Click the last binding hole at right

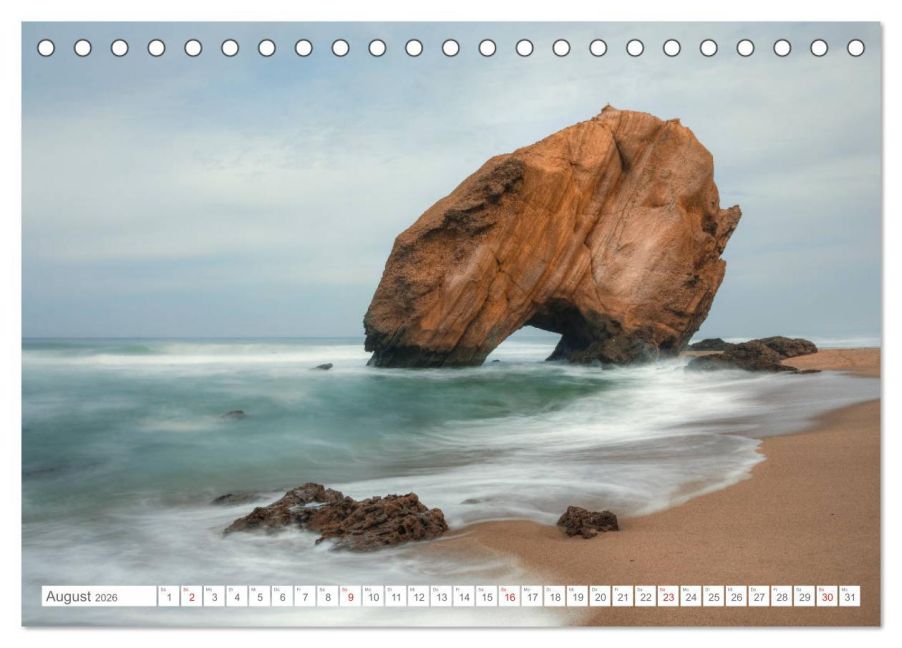(x=855, y=48)
